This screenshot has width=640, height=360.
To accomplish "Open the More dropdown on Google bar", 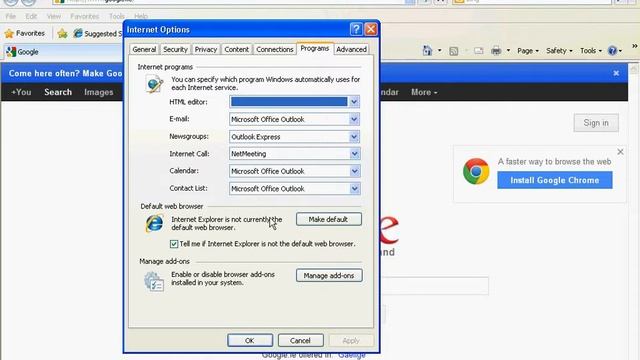I will pyautogui.click(x=424, y=92).
